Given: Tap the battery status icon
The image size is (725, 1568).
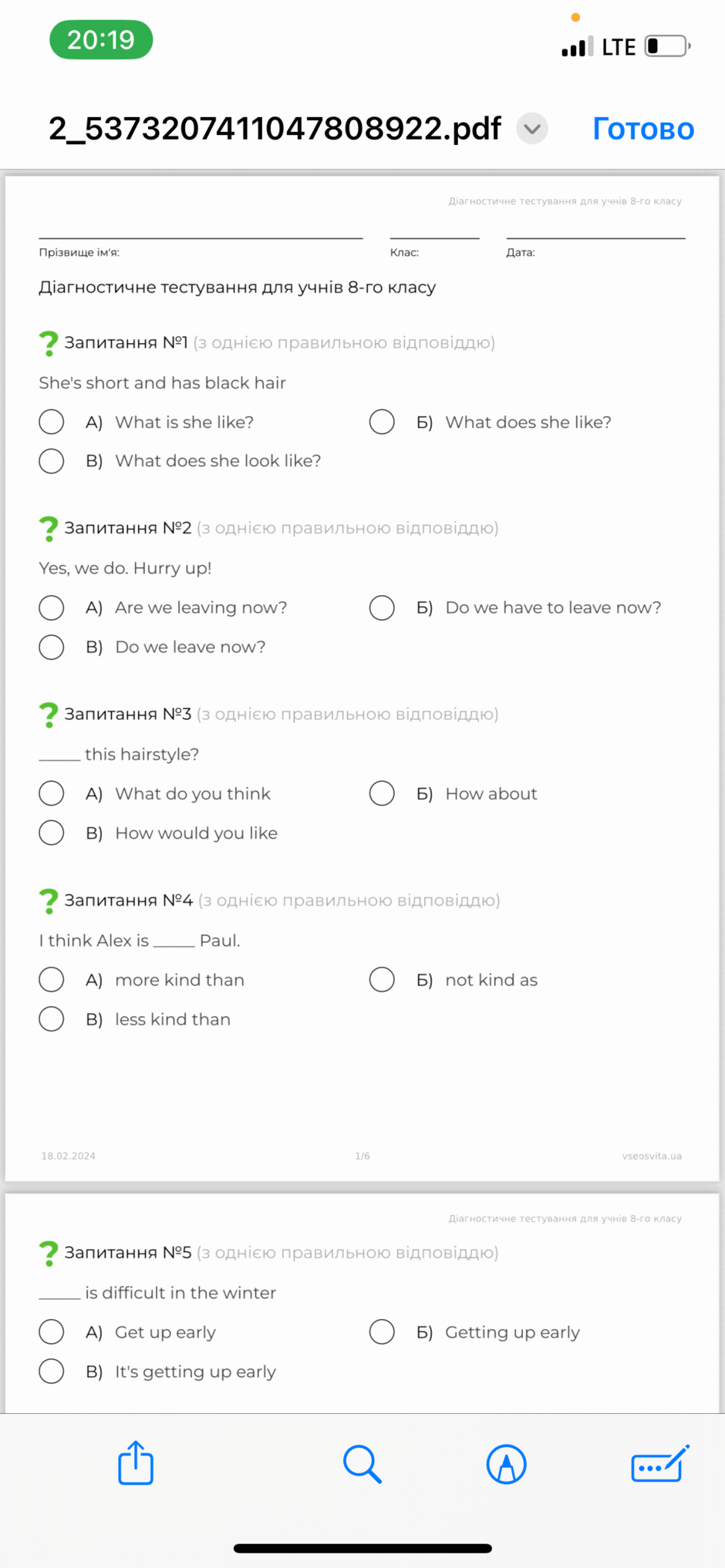Looking at the screenshot, I should pyautogui.click(x=668, y=46).
